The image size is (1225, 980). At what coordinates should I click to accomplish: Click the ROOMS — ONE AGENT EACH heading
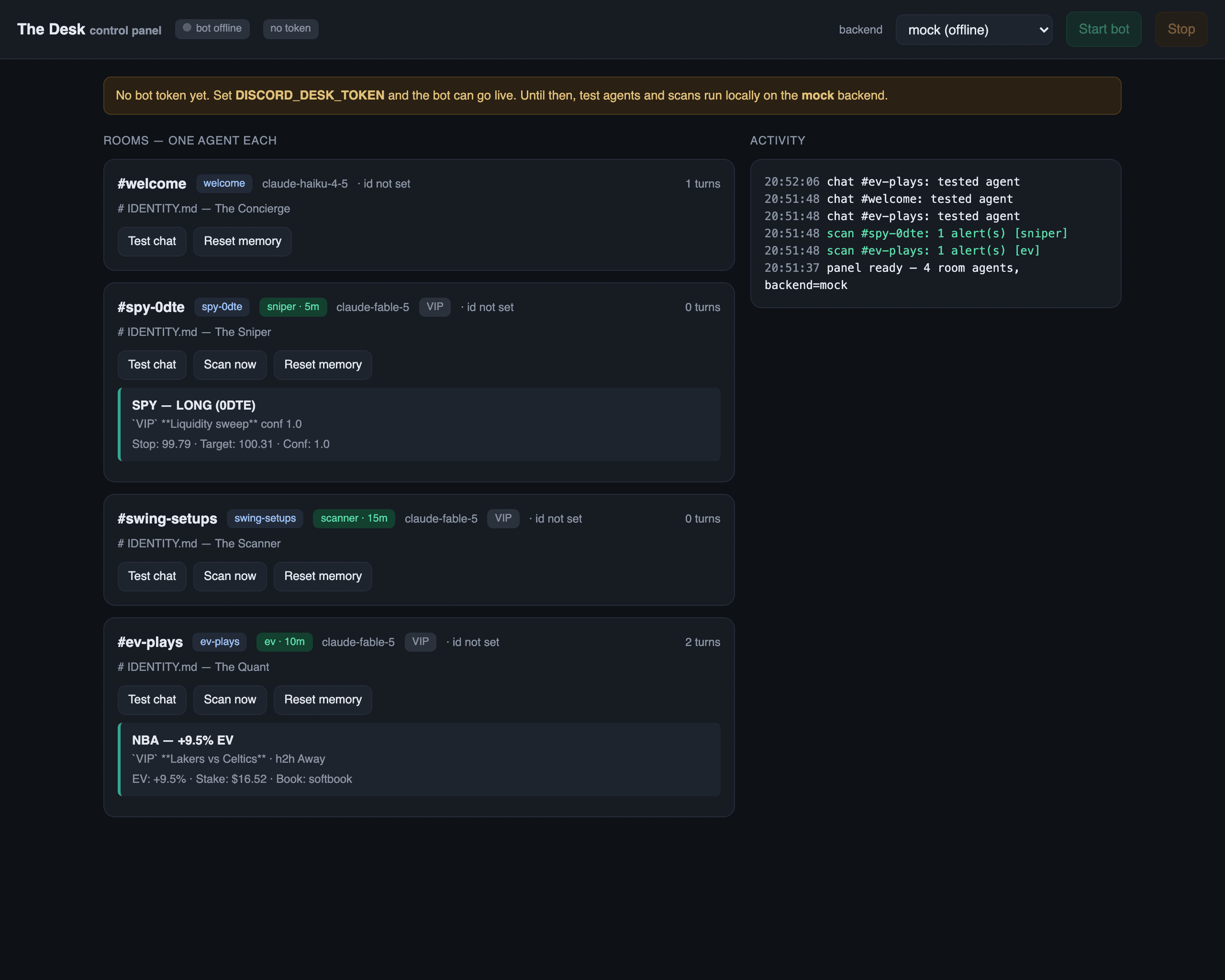click(190, 140)
